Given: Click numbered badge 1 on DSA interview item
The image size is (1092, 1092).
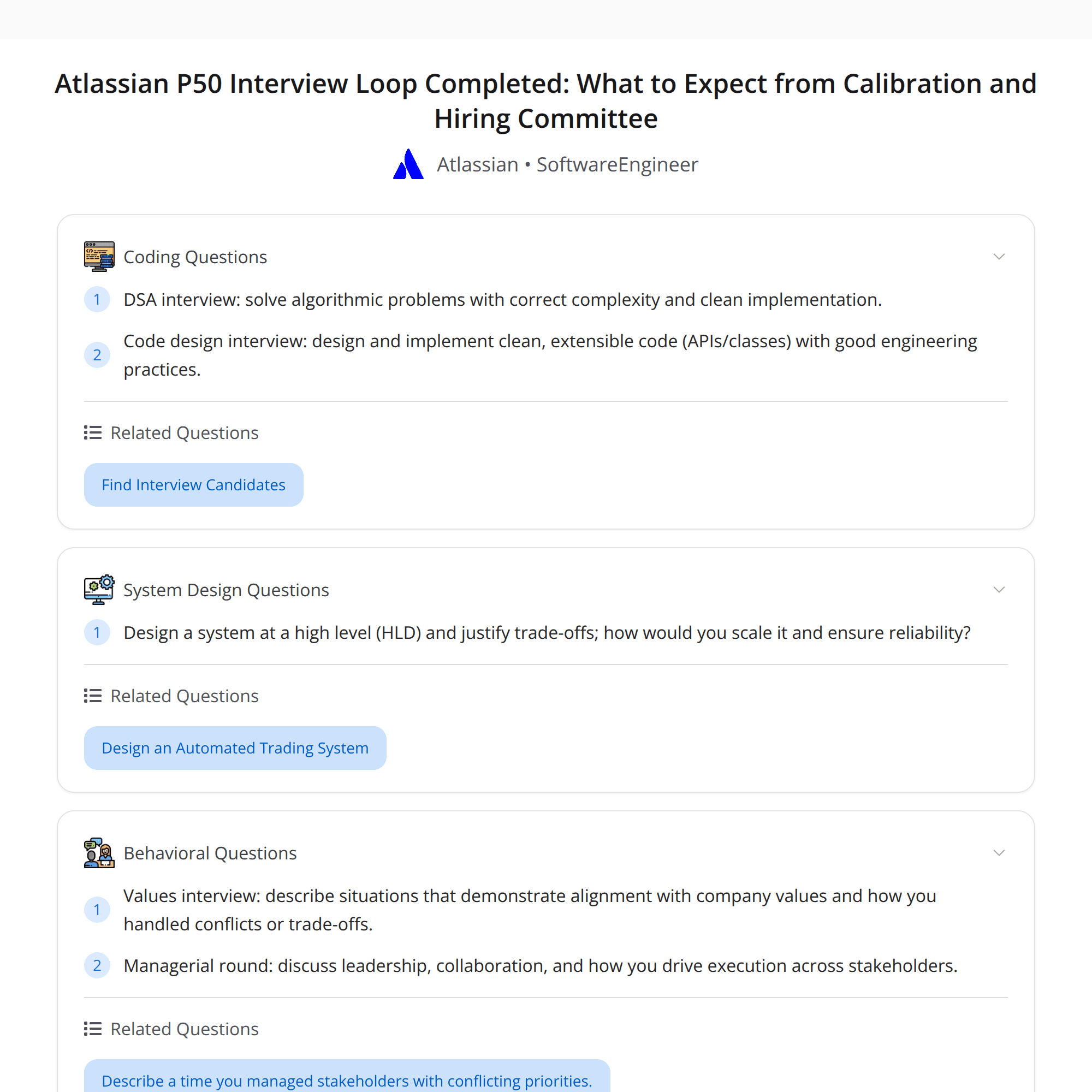Looking at the screenshot, I should pos(97,300).
